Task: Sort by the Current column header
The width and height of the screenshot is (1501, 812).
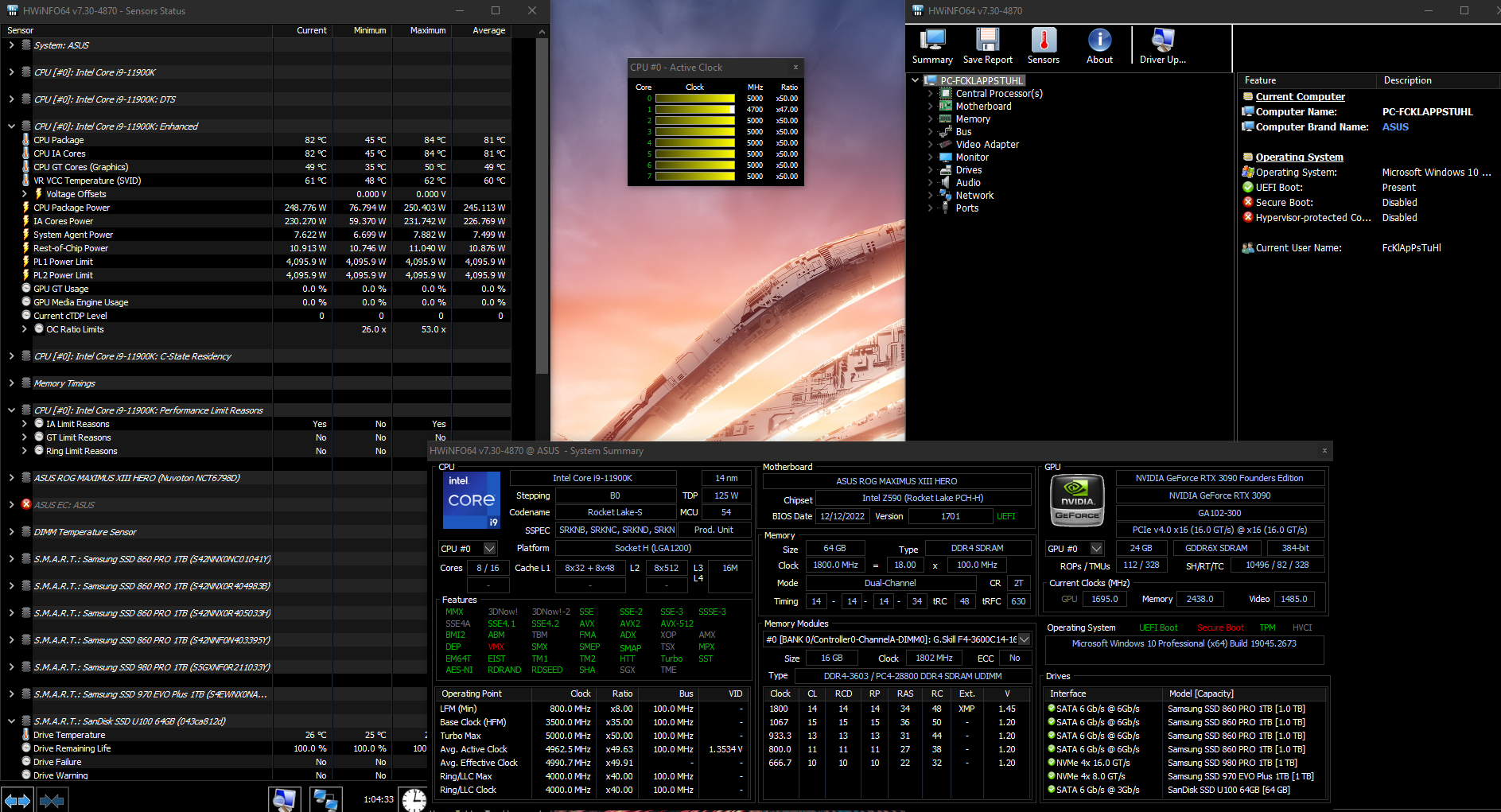Action: (x=303, y=30)
